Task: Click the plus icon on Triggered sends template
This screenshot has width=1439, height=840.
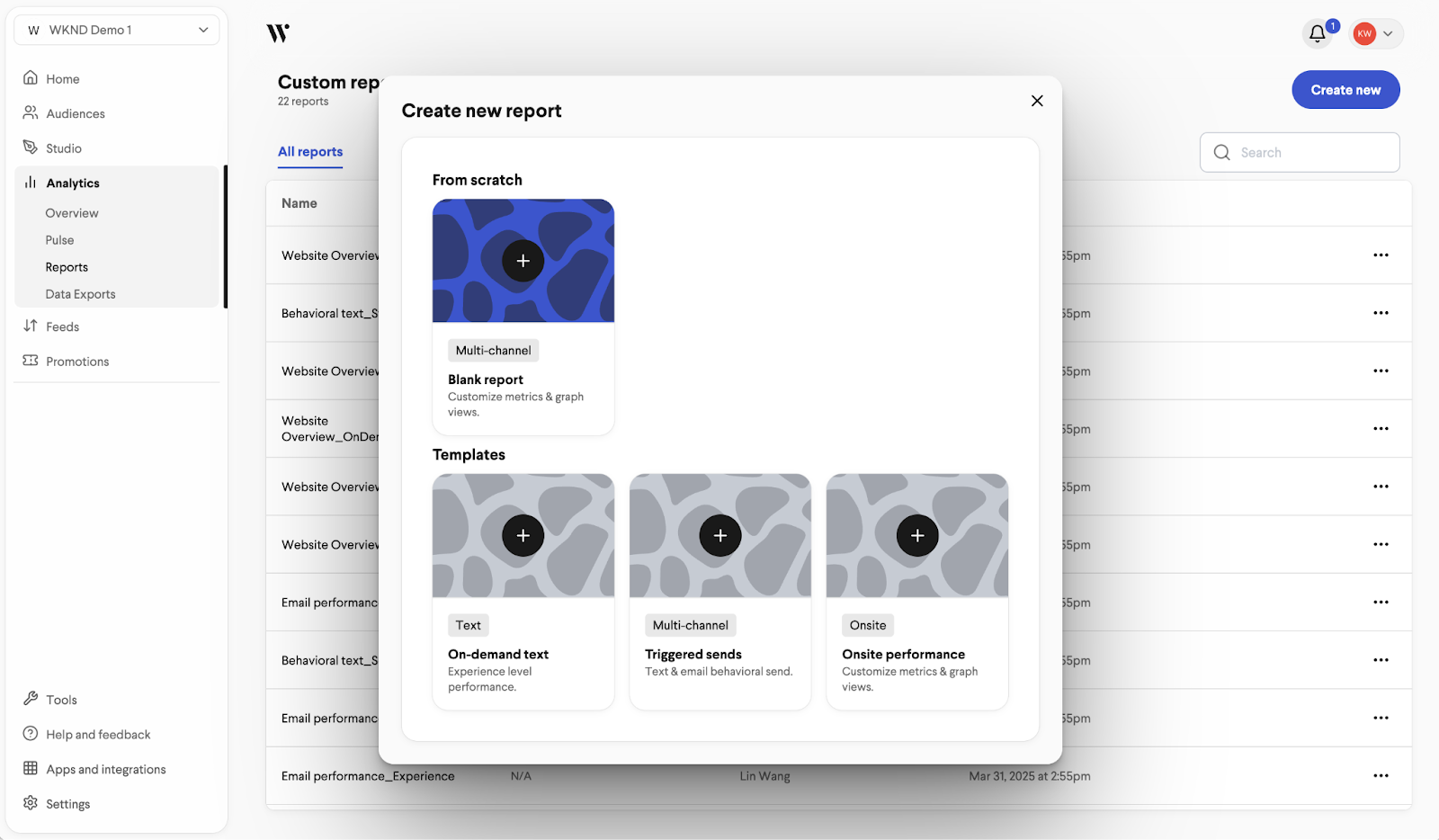Action: click(719, 536)
